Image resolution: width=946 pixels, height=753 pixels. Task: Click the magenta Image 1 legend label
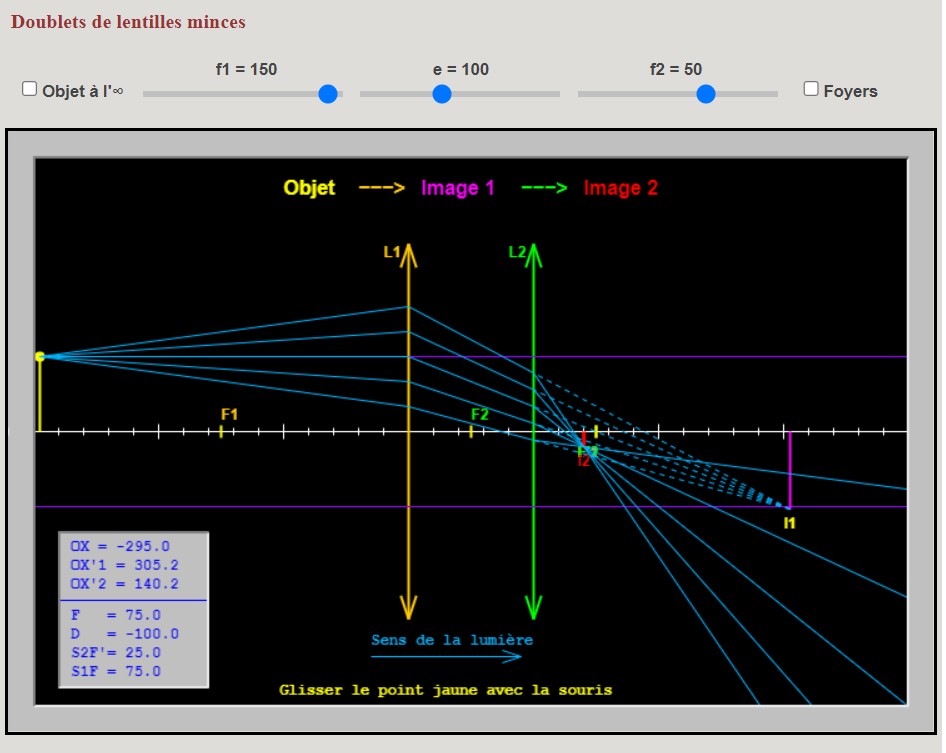pos(457,188)
